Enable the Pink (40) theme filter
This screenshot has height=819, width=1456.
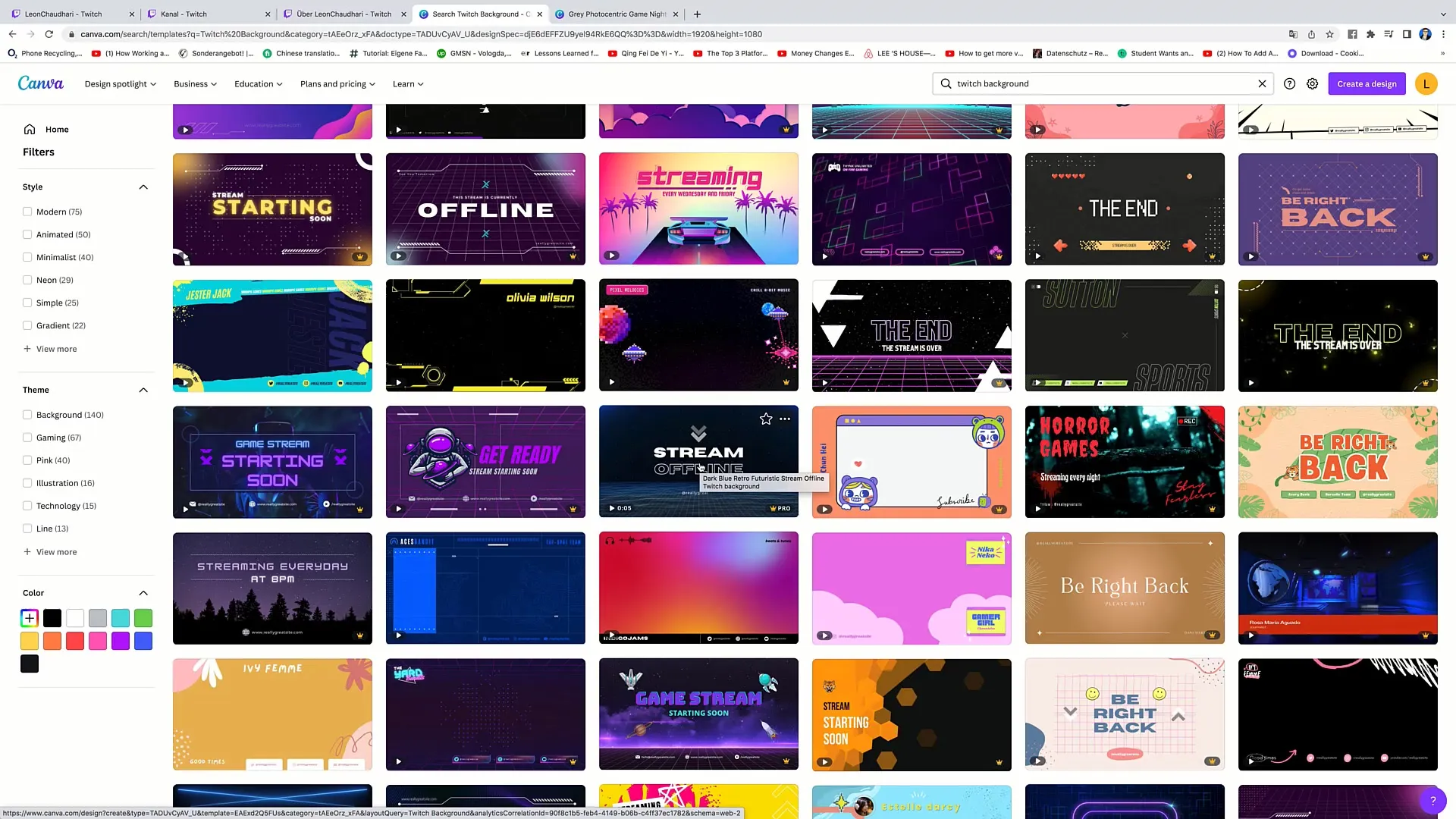(x=27, y=460)
